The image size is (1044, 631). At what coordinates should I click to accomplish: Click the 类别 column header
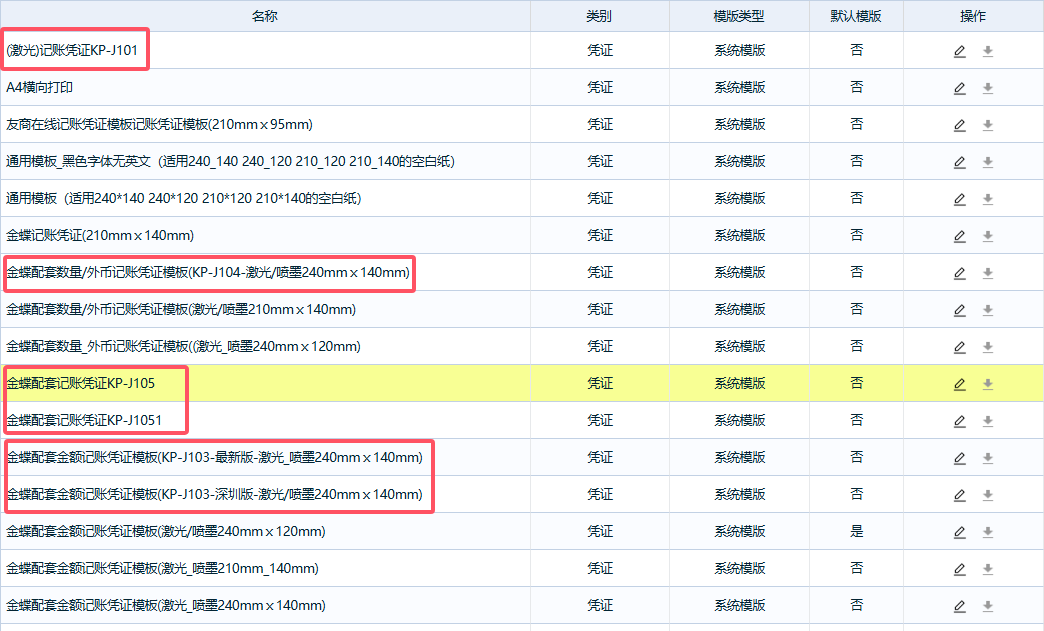tap(600, 16)
